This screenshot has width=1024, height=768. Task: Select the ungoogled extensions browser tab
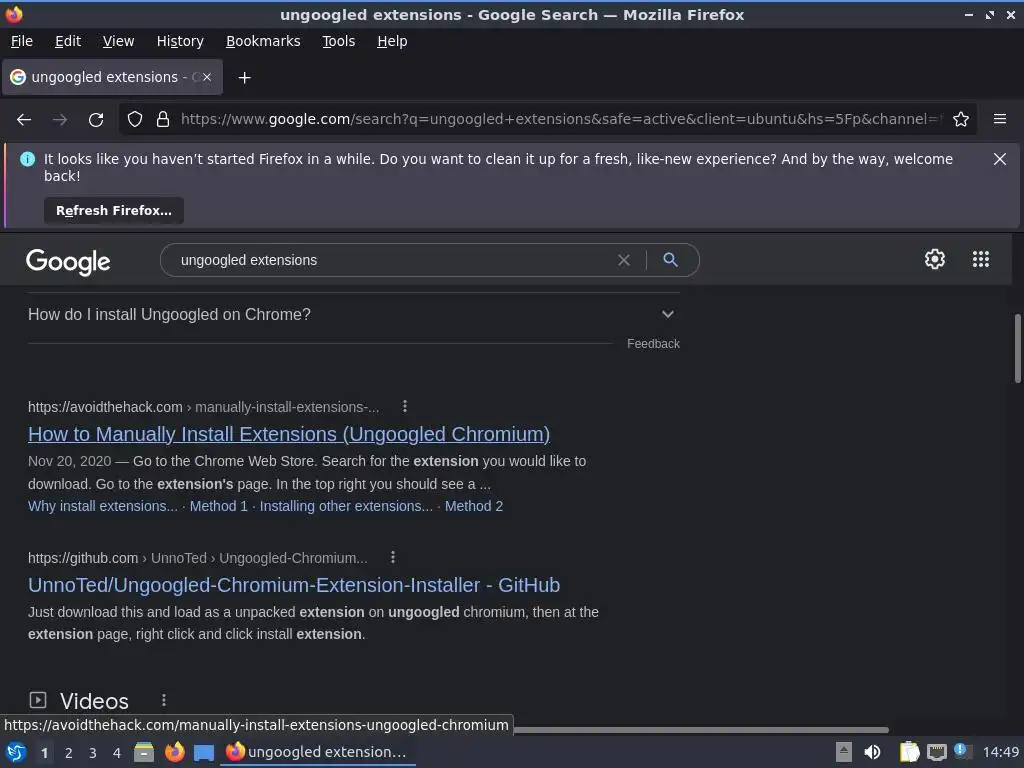112,77
